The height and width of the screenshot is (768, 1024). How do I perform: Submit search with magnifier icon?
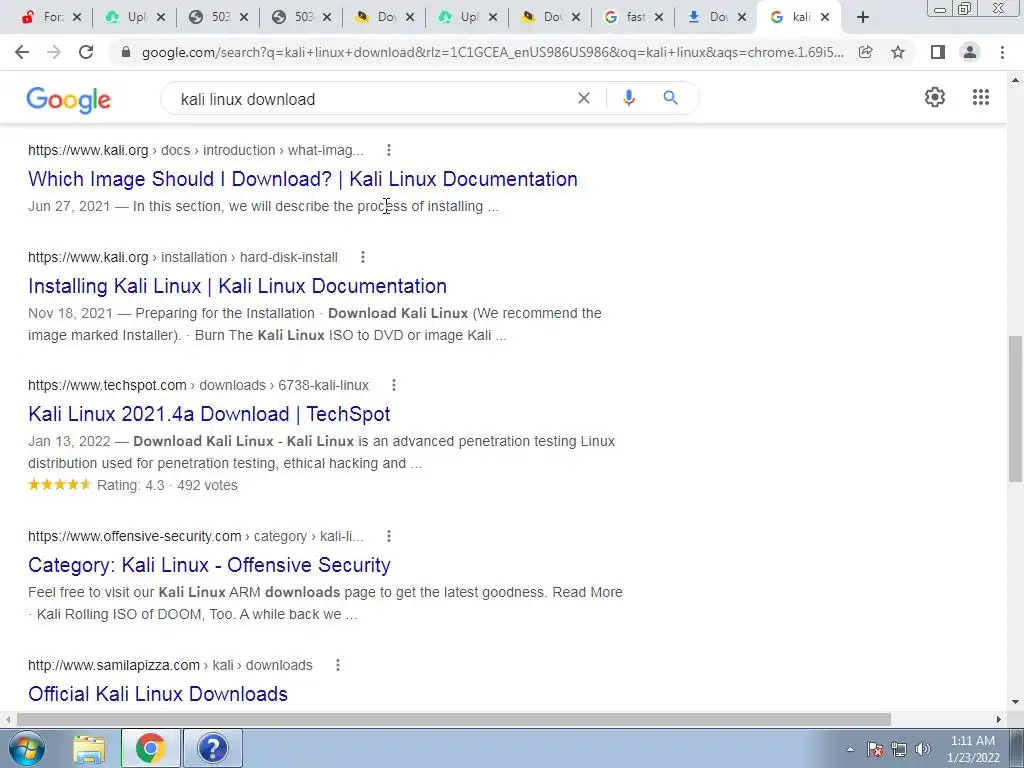click(670, 98)
